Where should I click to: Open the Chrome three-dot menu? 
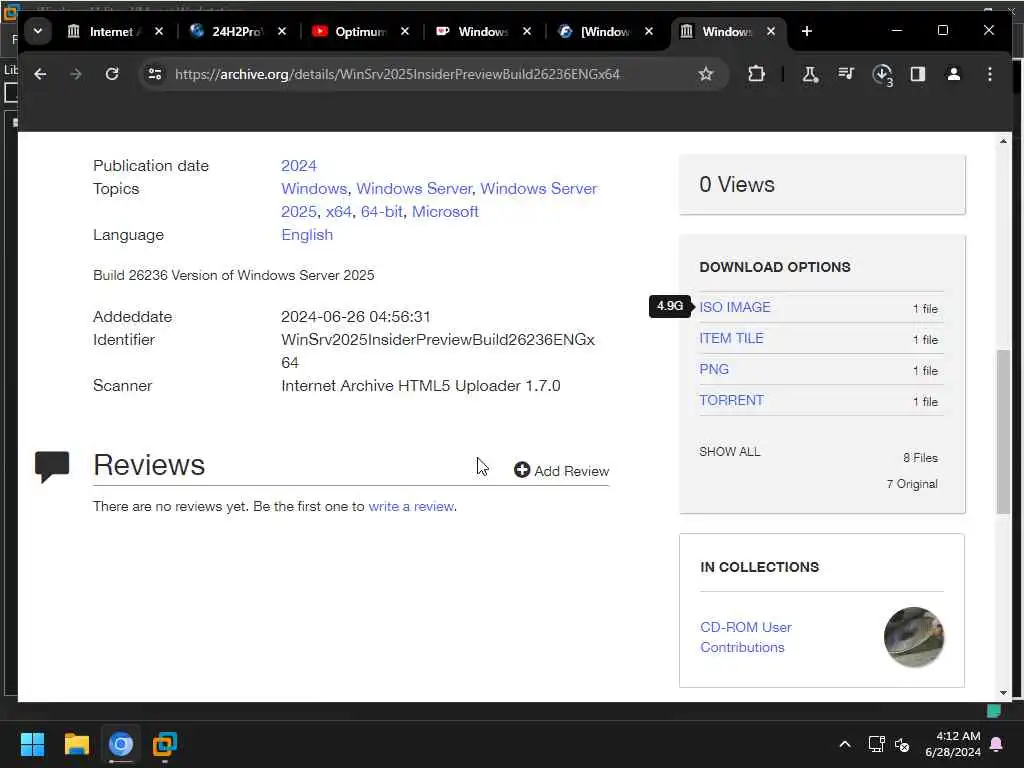990,74
